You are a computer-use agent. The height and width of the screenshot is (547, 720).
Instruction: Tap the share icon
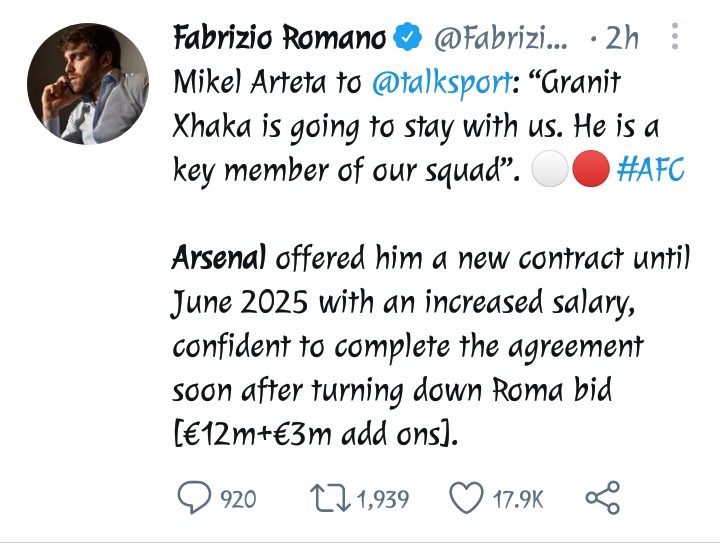[603, 497]
